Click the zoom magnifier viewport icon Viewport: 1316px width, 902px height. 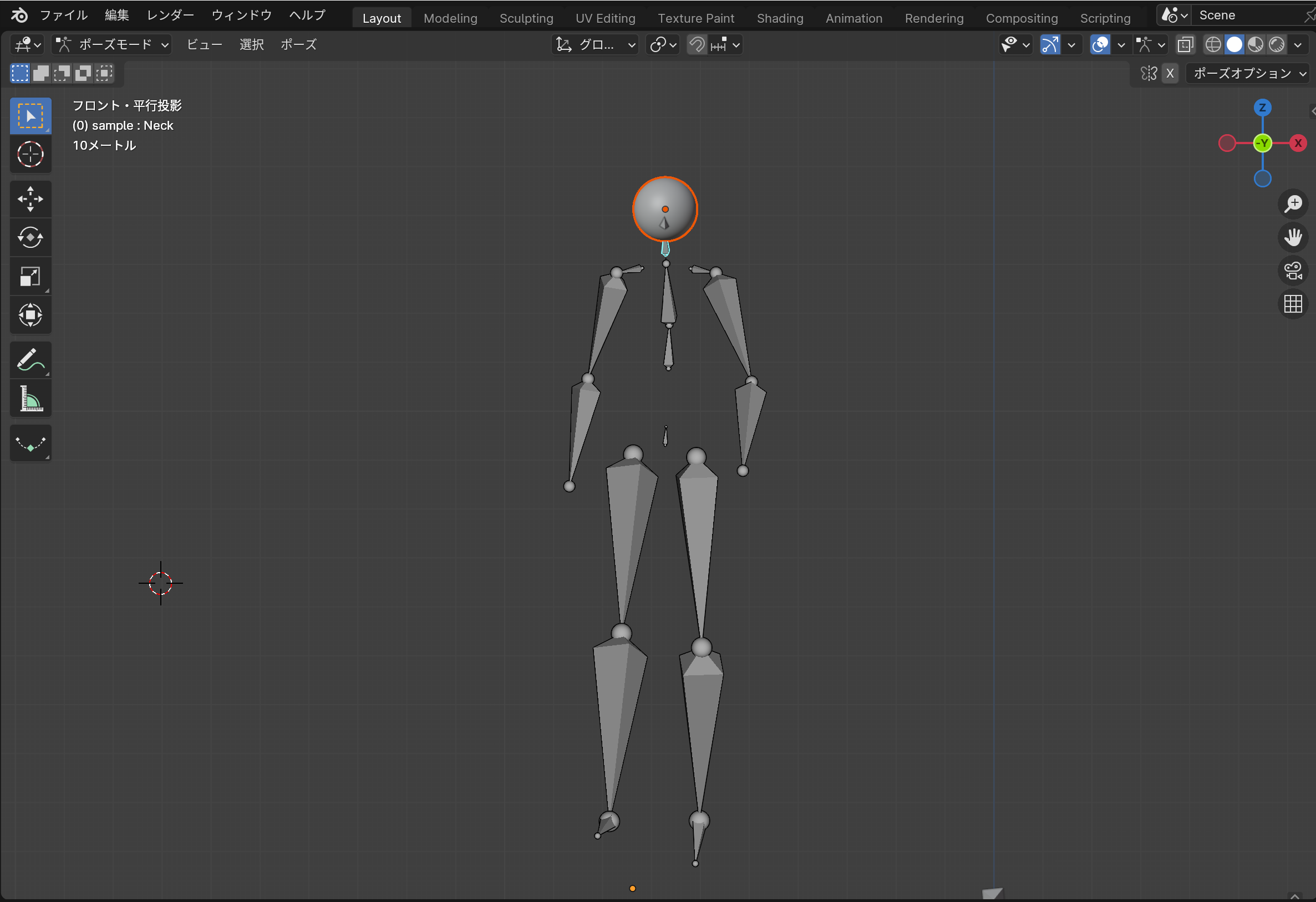tap(1293, 203)
